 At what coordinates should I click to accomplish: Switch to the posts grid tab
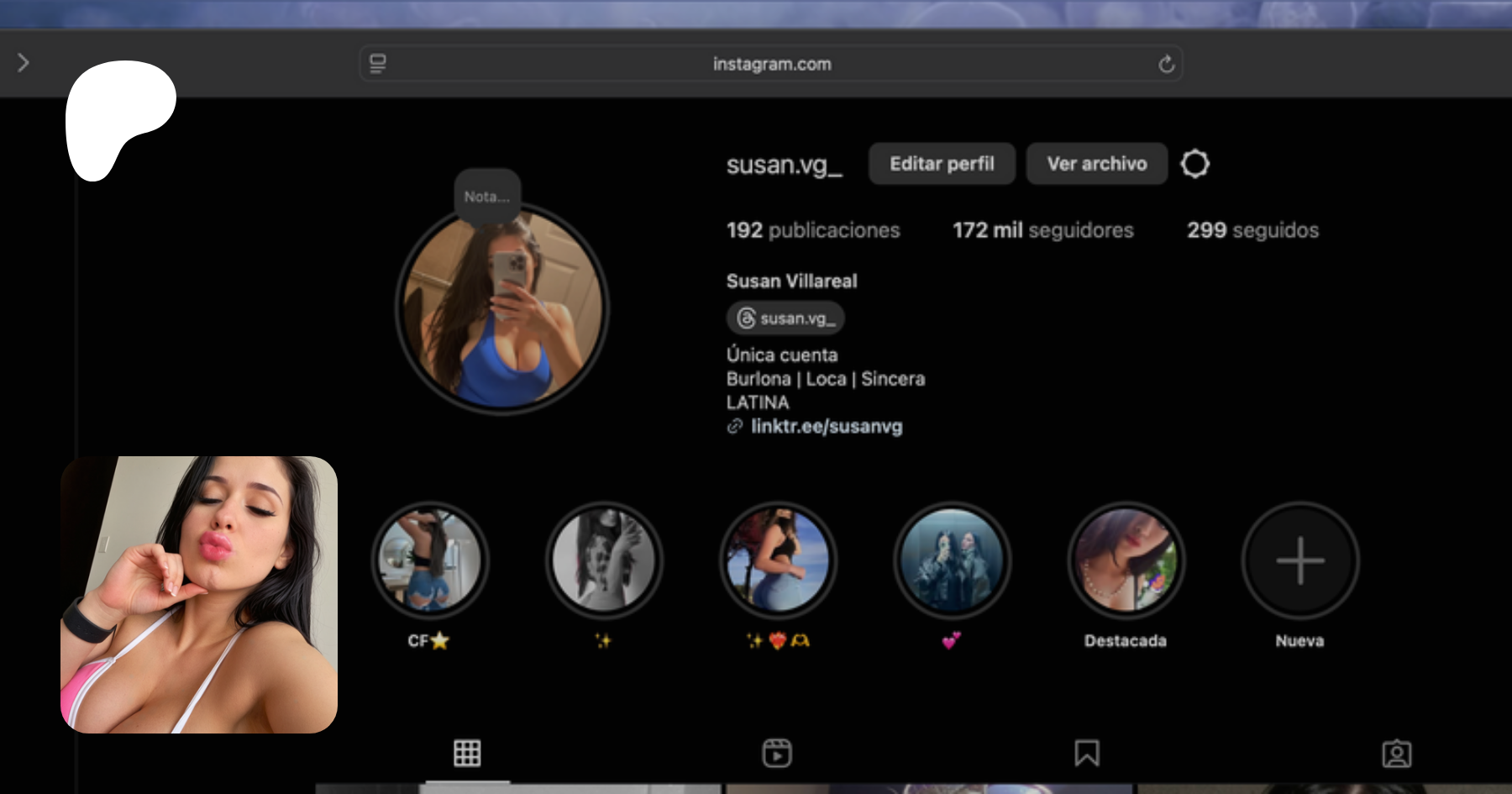click(467, 753)
